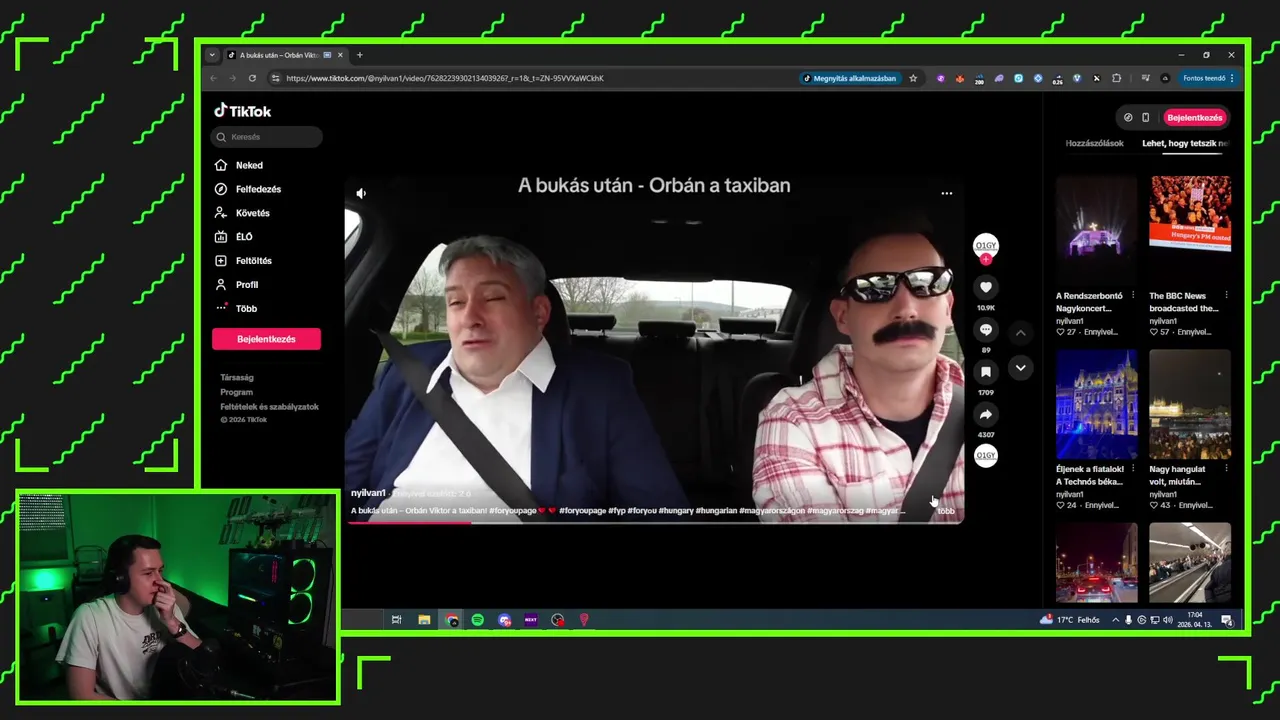Open the tab search dropdown arrow
This screenshot has height=720, width=1280.
[212, 55]
